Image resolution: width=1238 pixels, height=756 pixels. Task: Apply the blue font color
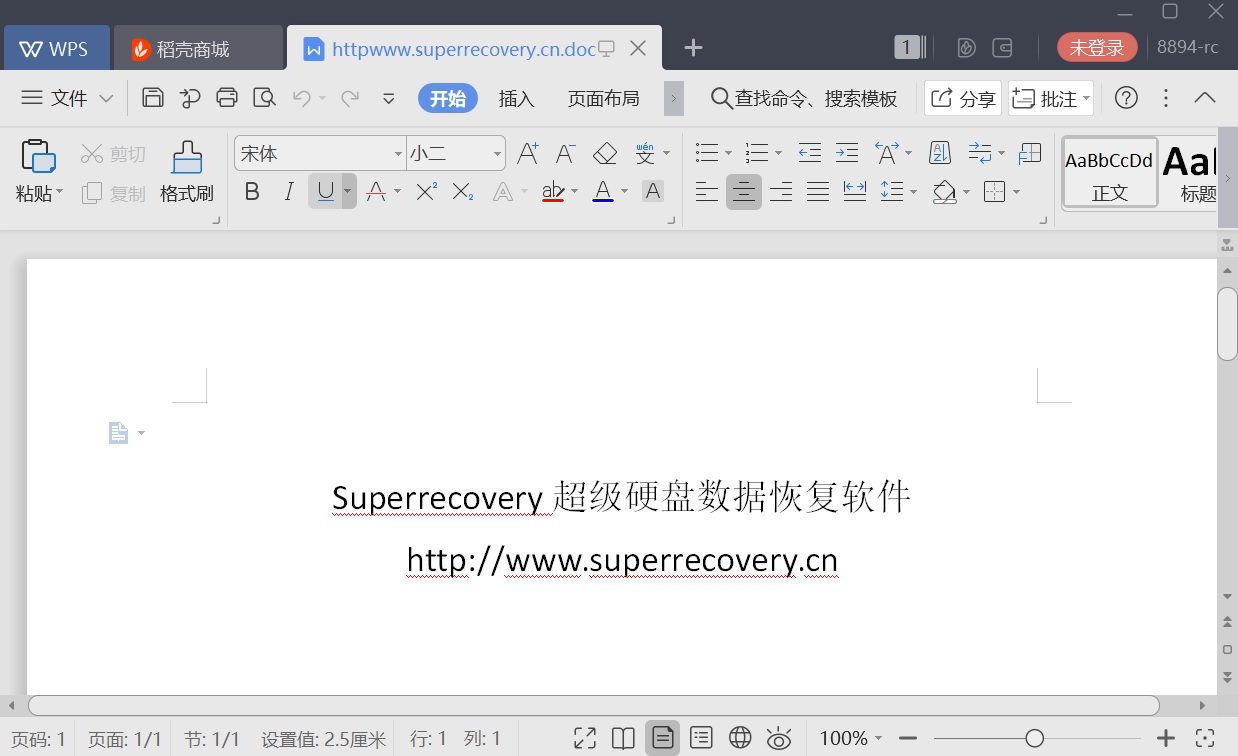(603, 191)
